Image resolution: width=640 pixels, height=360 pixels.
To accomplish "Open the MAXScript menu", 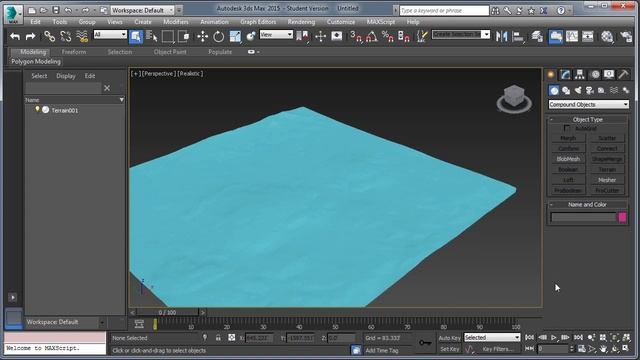I will coord(381,22).
